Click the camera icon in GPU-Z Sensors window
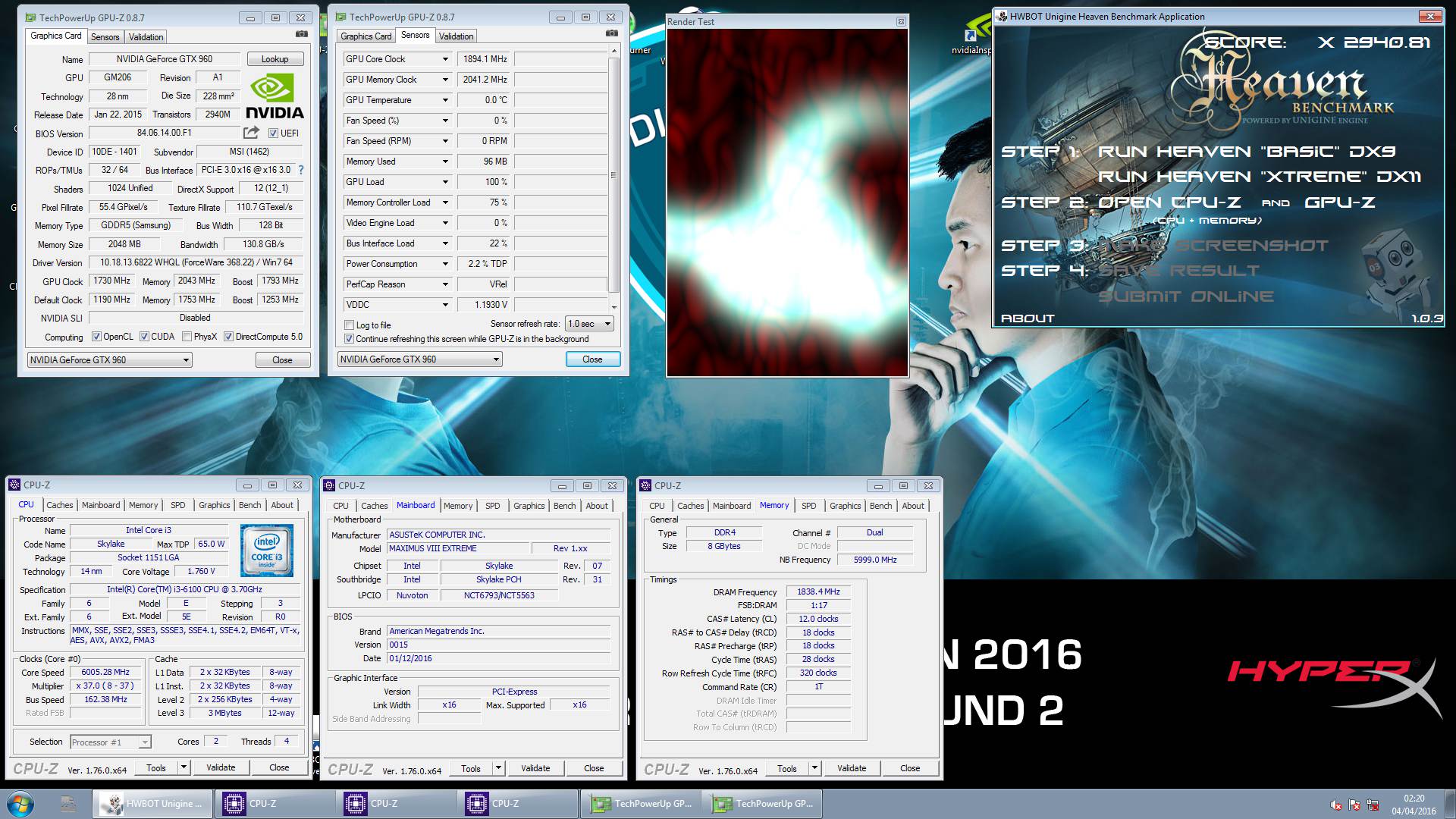The width and height of the screenshot is (1456, 819). point(612,33)
